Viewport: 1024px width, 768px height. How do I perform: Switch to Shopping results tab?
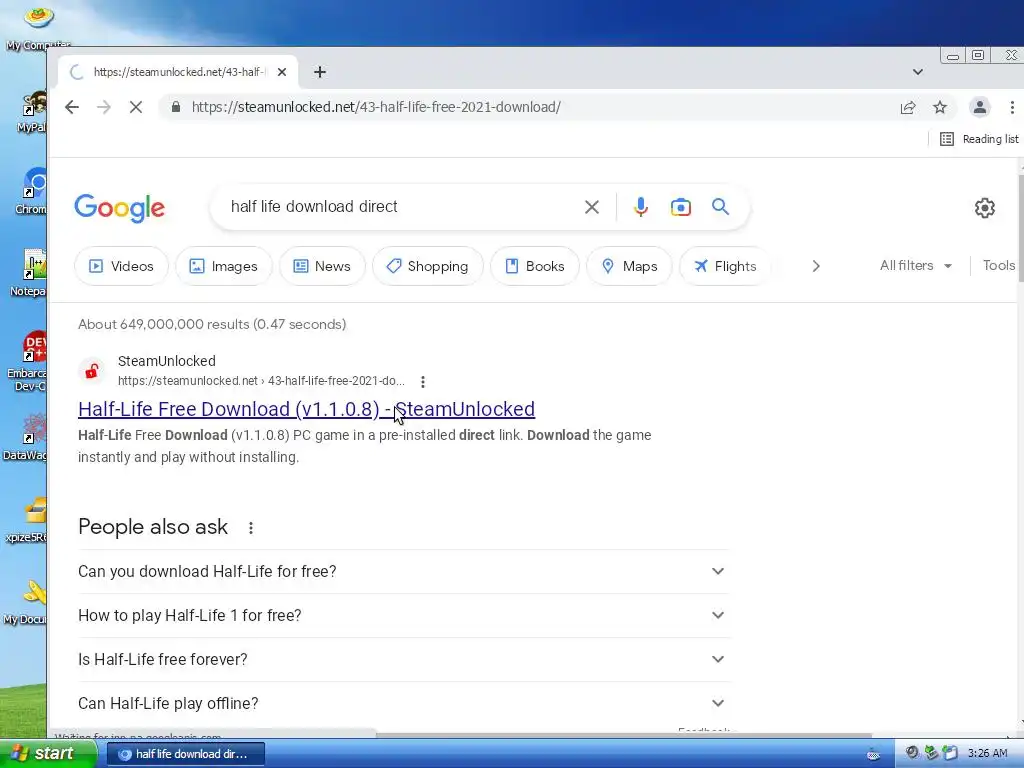[x=428, y=266]
